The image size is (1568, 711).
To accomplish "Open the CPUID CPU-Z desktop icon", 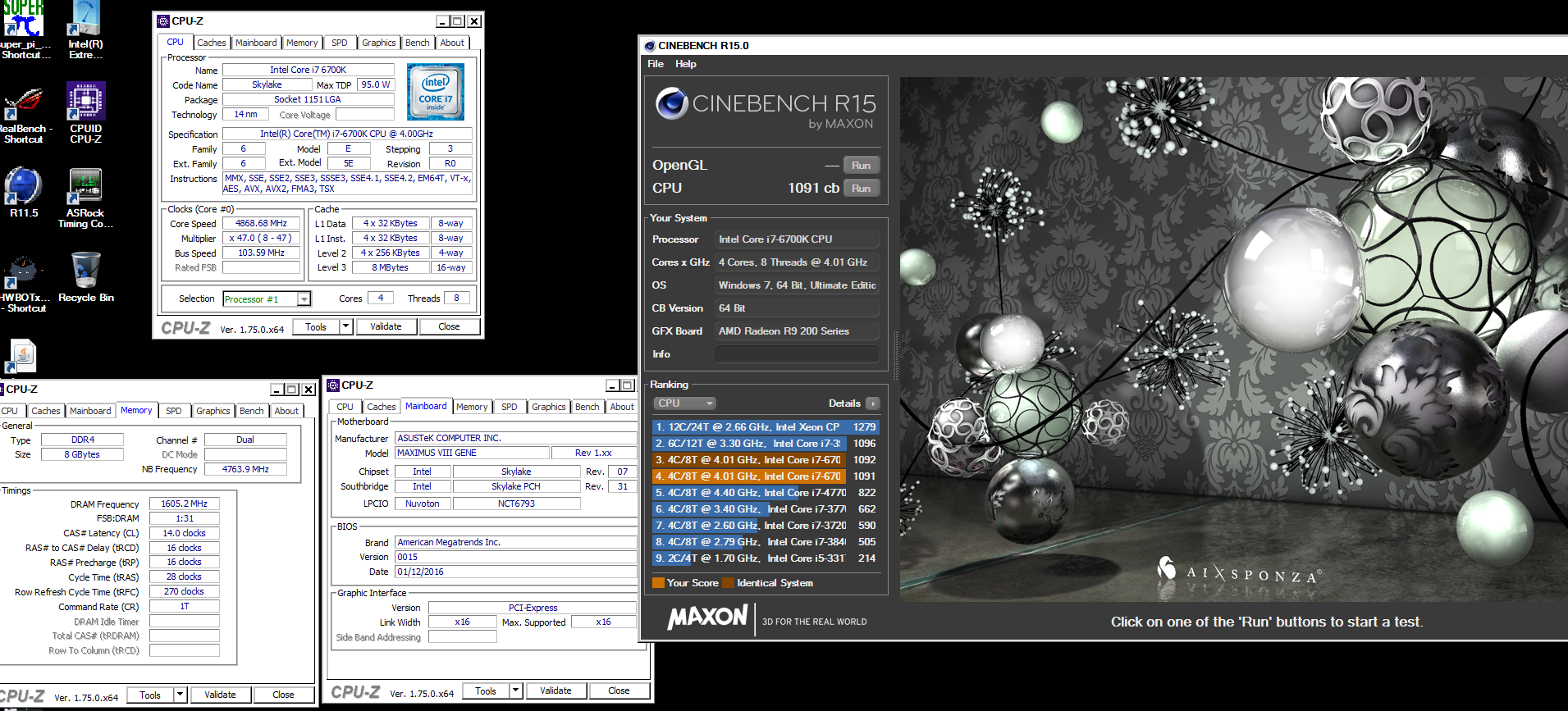I will tap(85, 113).
